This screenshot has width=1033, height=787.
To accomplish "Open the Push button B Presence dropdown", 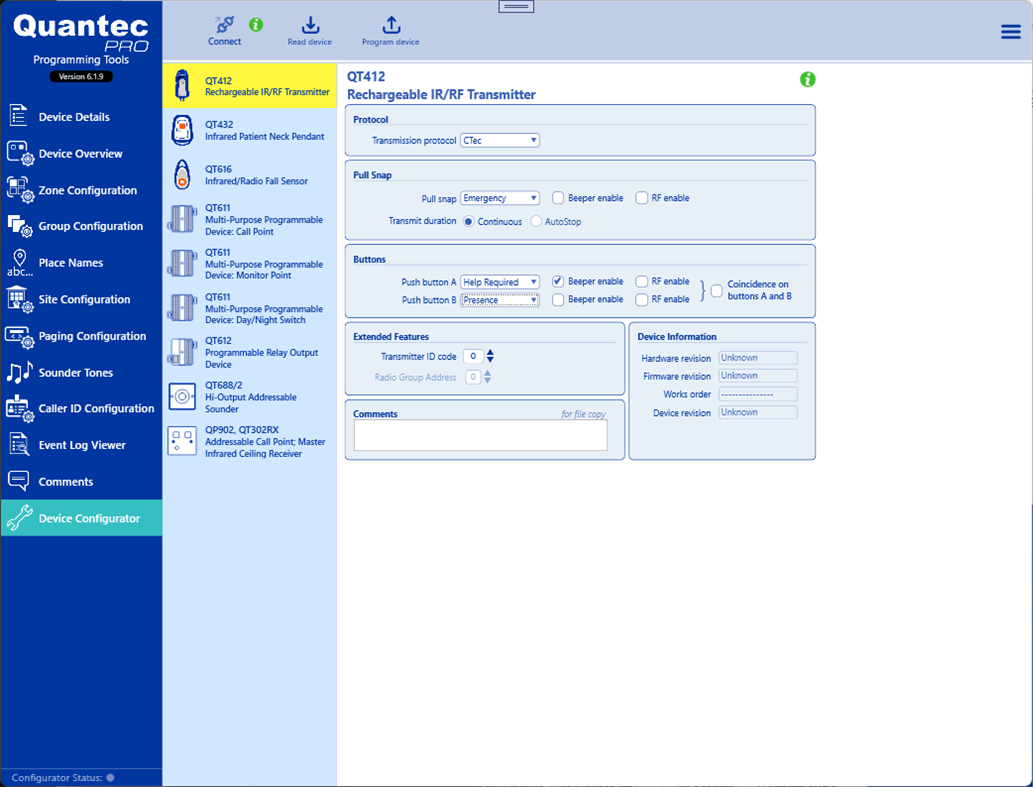I will (500, 300).
